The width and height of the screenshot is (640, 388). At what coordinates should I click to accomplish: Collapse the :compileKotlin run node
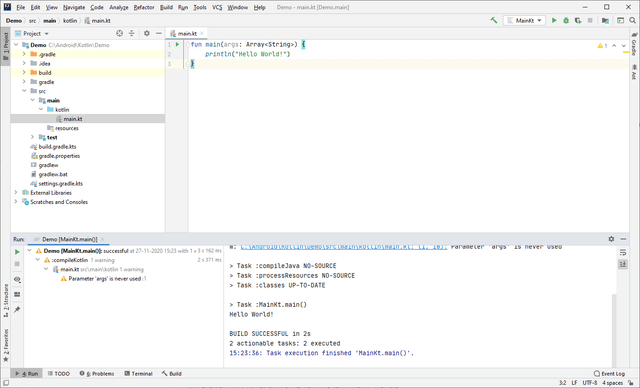[38, 260]
